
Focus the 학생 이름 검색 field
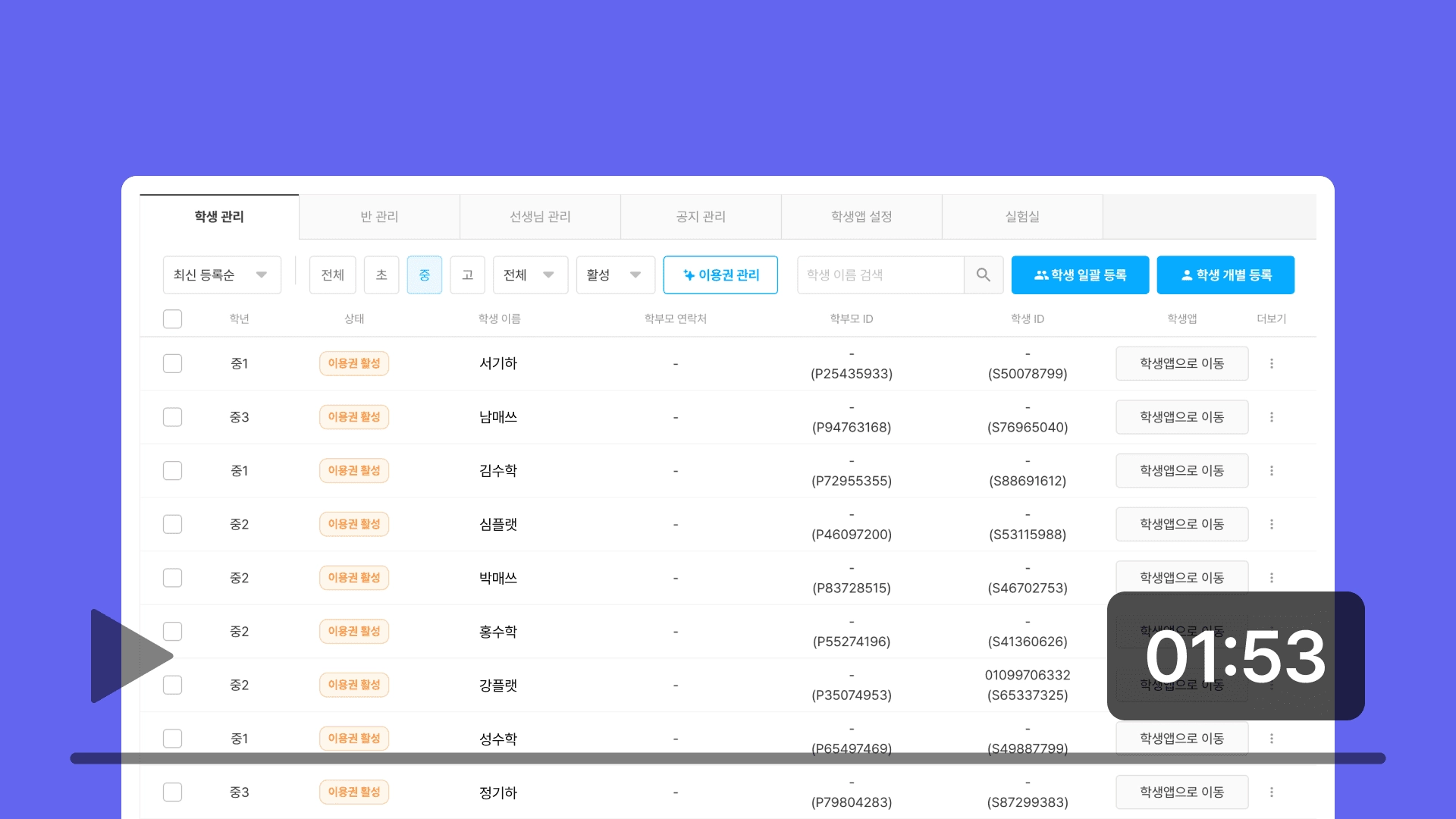(880, 275)
